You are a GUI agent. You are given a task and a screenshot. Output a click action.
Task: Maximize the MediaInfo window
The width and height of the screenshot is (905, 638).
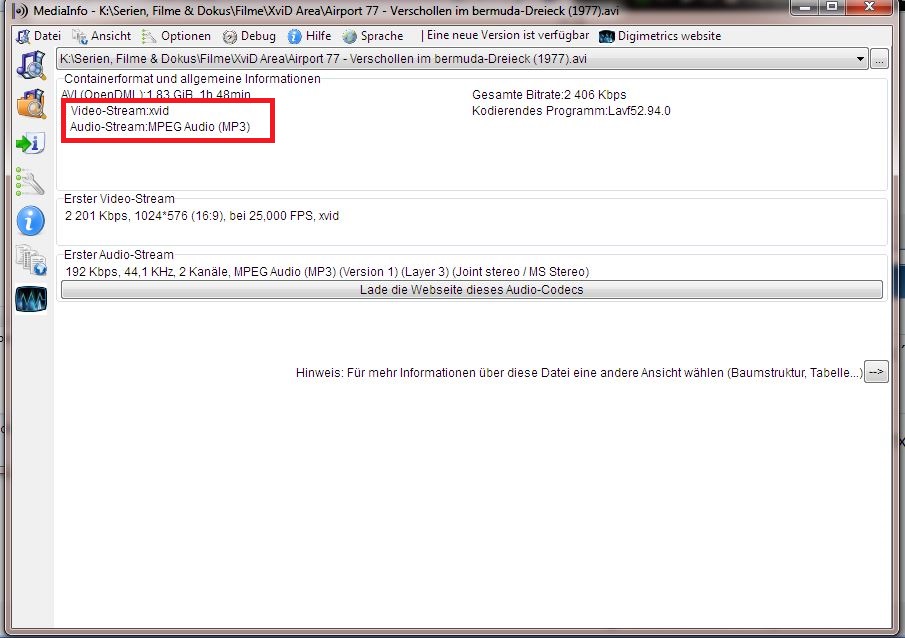832,8
